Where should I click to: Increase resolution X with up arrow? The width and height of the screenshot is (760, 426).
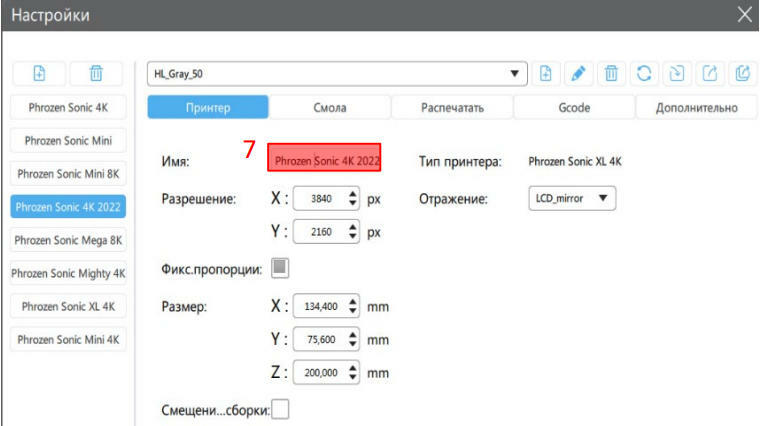pyautogui.click(x=353, y=193)
